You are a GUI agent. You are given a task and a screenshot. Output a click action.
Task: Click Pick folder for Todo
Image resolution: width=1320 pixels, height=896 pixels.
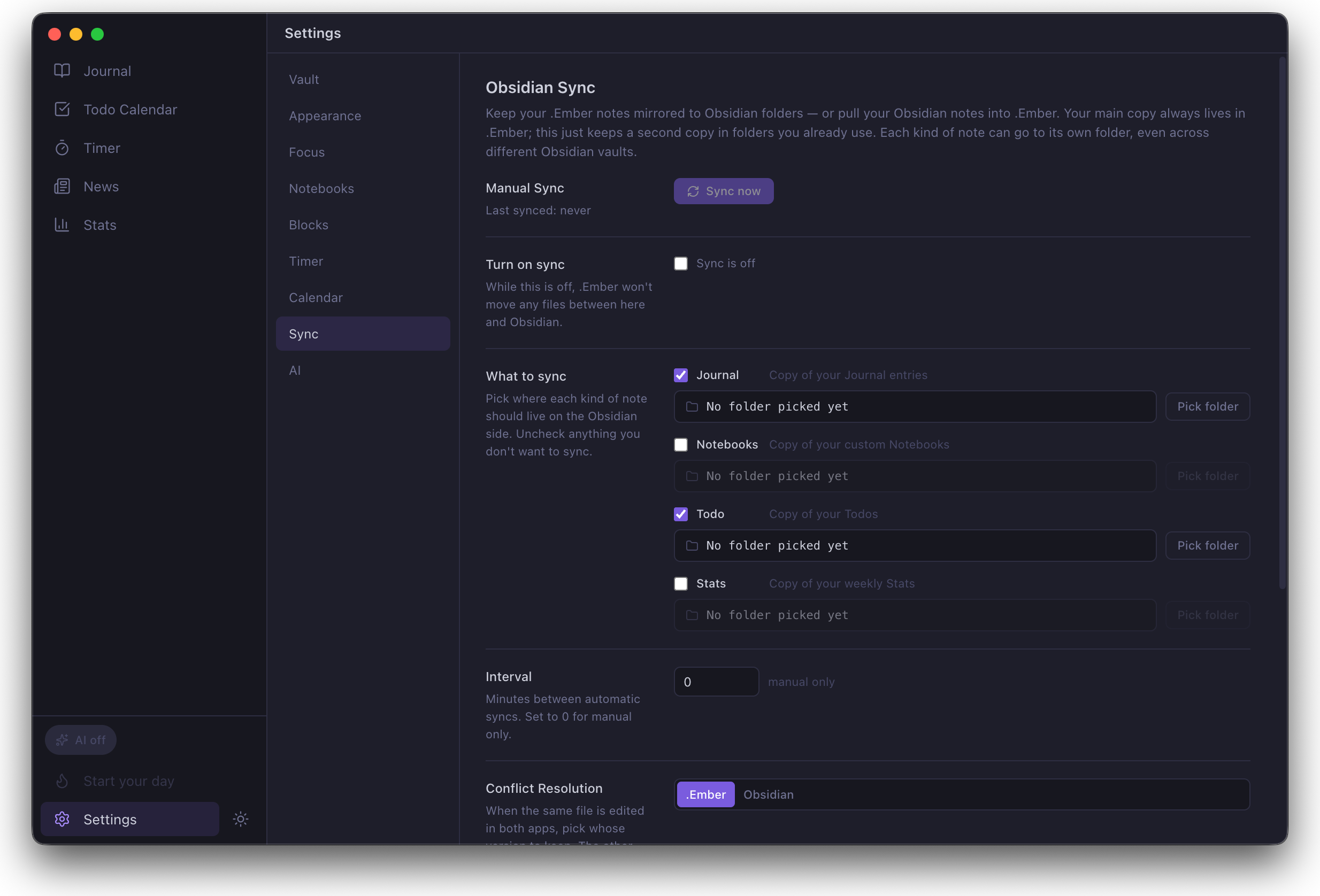coord(1208,546)
